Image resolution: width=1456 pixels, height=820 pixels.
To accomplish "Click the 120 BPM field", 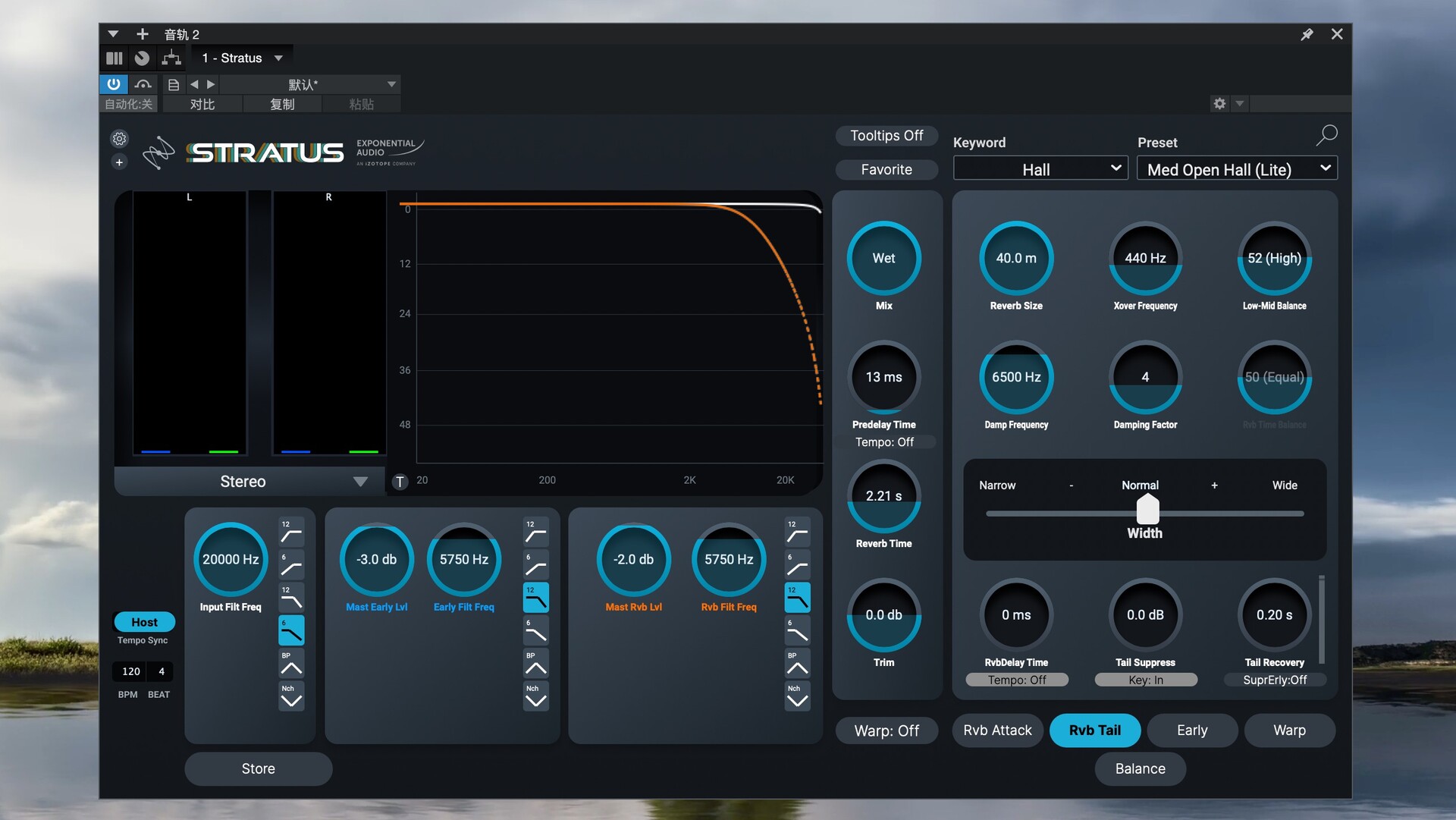I will pyautogui.click(x=131, y=671).
